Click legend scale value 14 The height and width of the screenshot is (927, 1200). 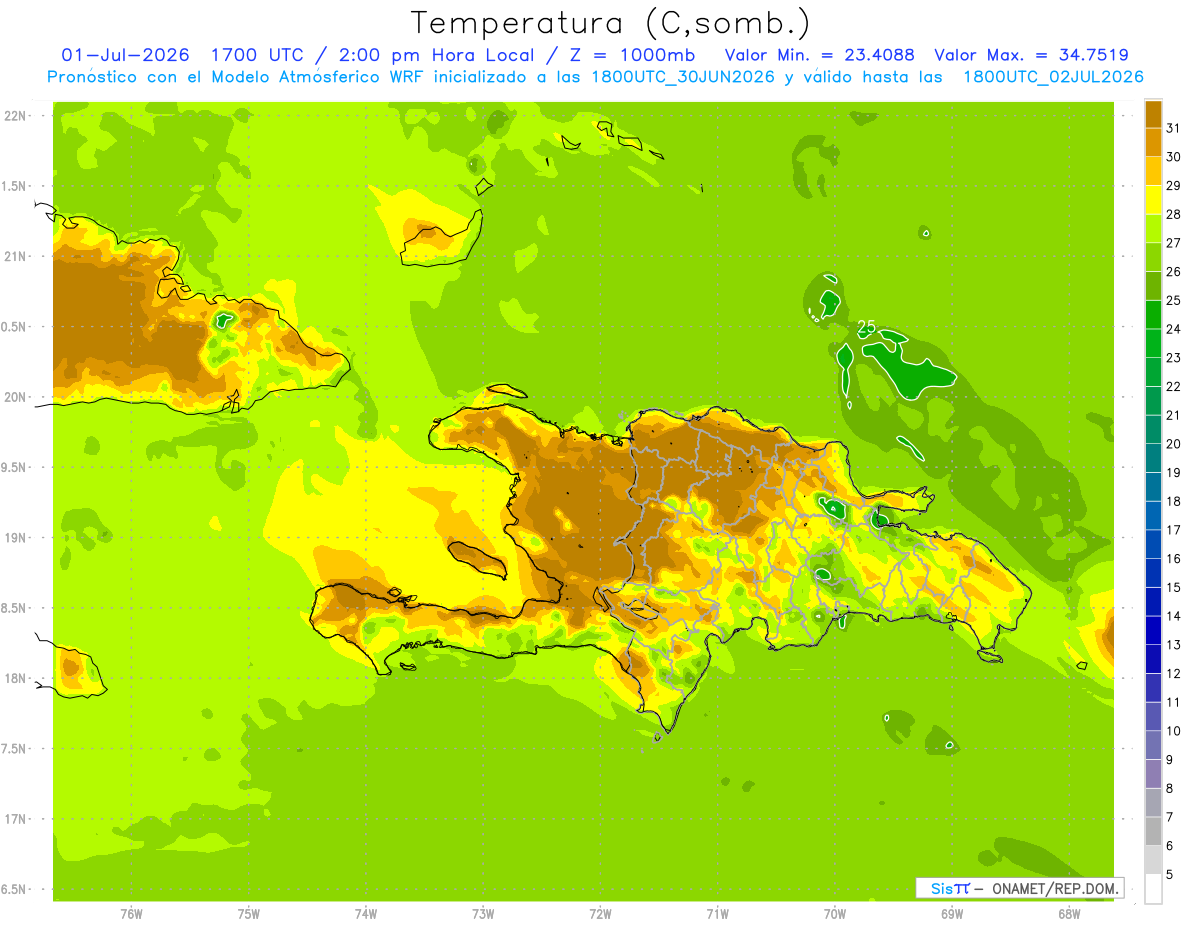click(1174, 616)
